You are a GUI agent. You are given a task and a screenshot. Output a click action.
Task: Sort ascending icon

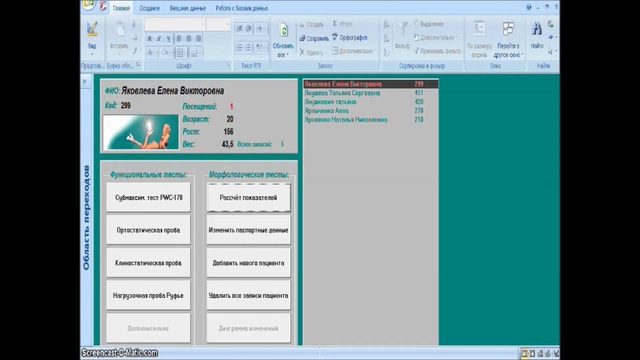click(x=386, y=25)
